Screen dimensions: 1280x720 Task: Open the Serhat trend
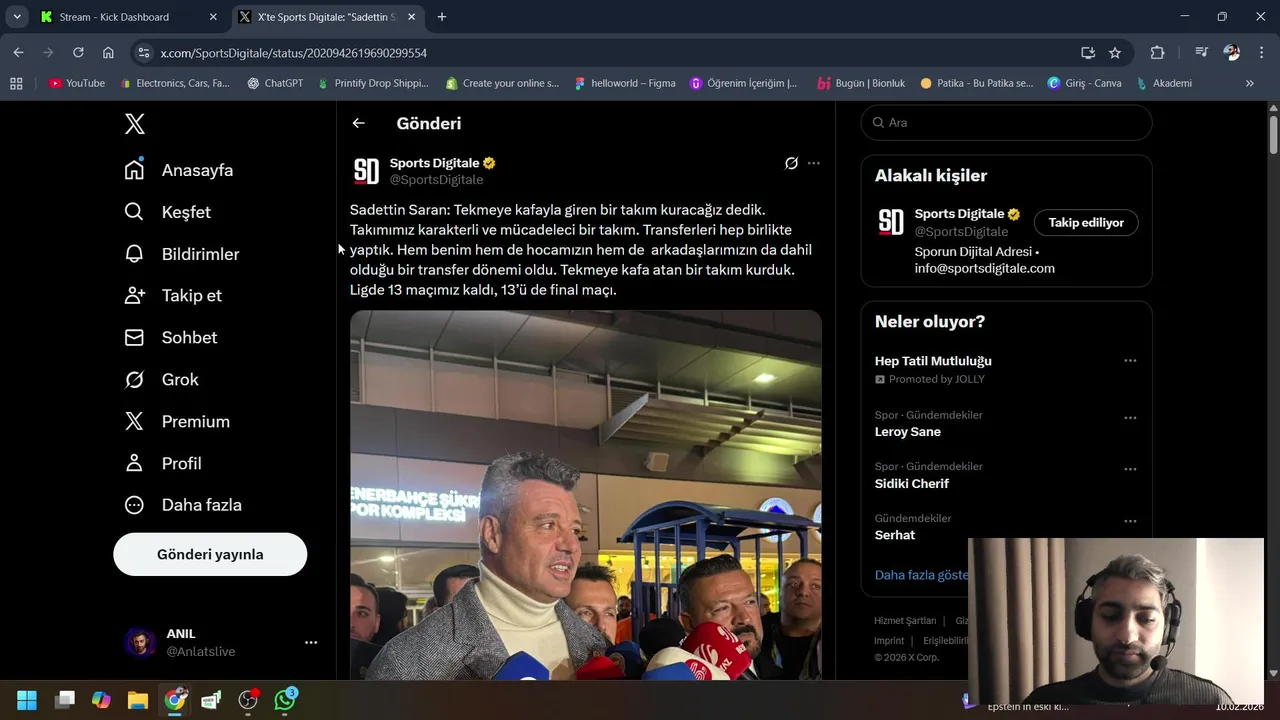tap(895, 535)
